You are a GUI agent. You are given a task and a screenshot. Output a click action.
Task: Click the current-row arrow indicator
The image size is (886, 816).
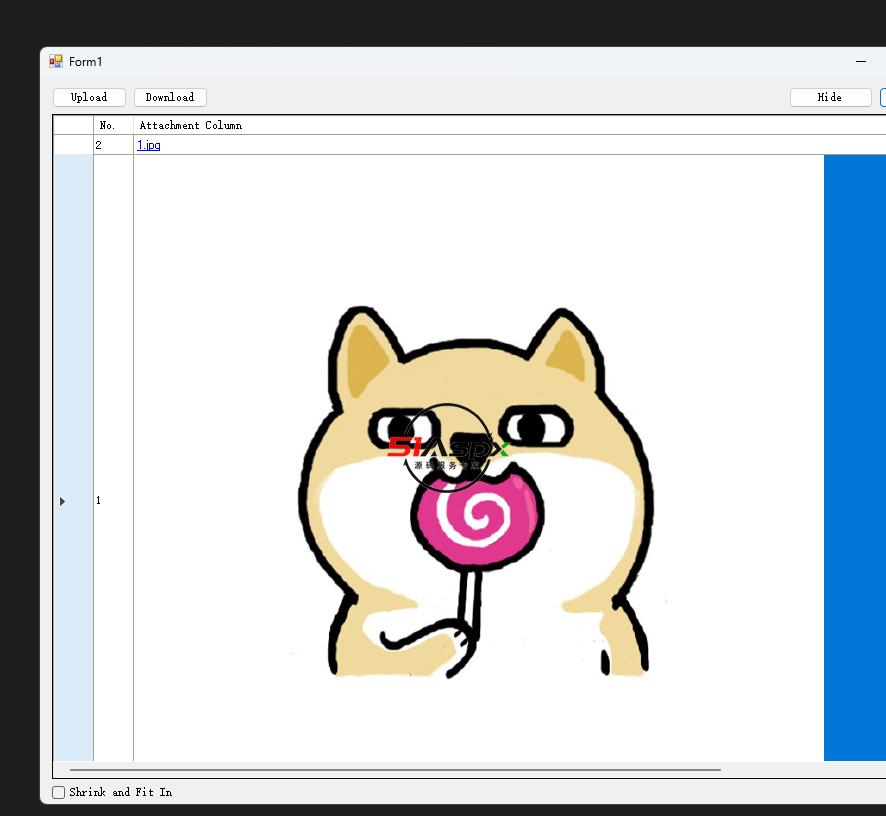click(x=62, y=501)
